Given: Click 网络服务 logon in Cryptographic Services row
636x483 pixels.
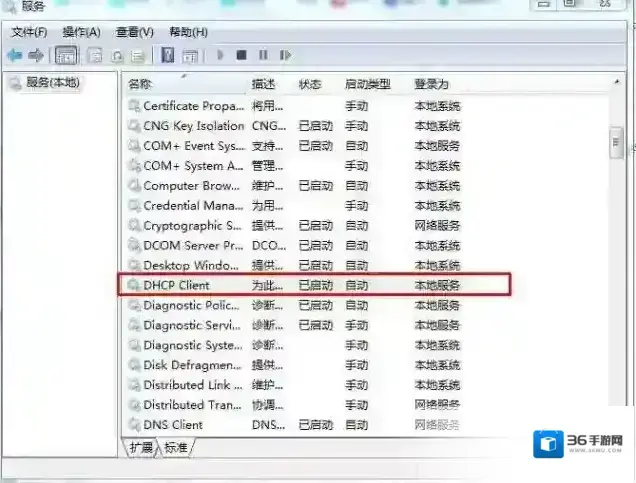Looking at the screenshot, I should click(x=437, y=225).
